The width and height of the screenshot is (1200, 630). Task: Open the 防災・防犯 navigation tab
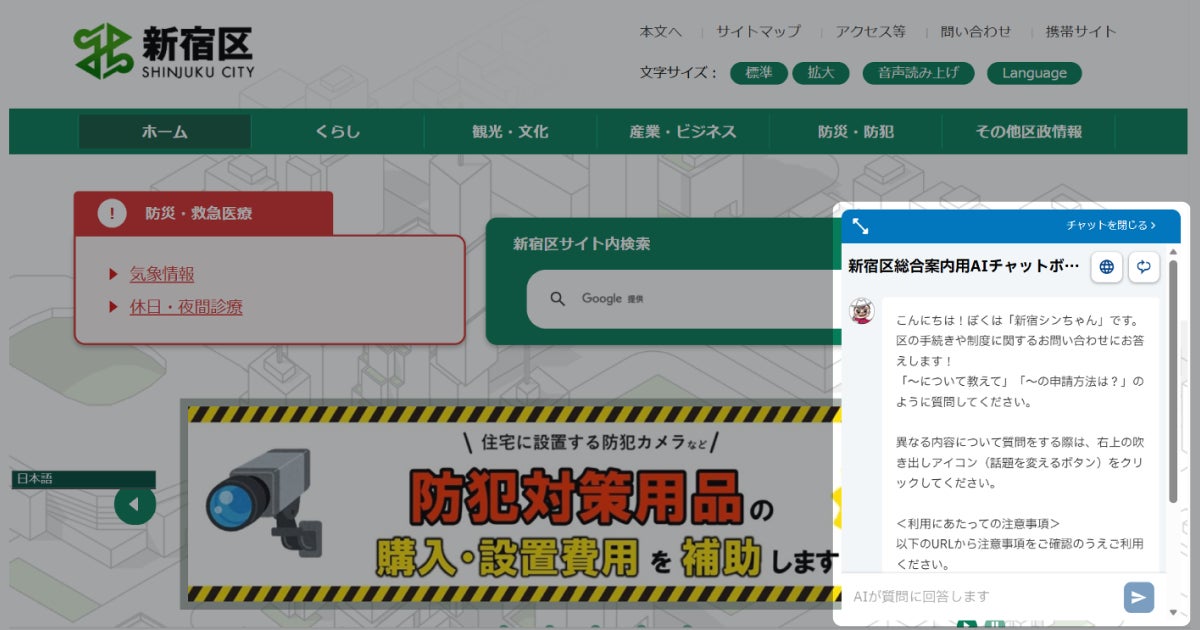(x=856, y=132)
